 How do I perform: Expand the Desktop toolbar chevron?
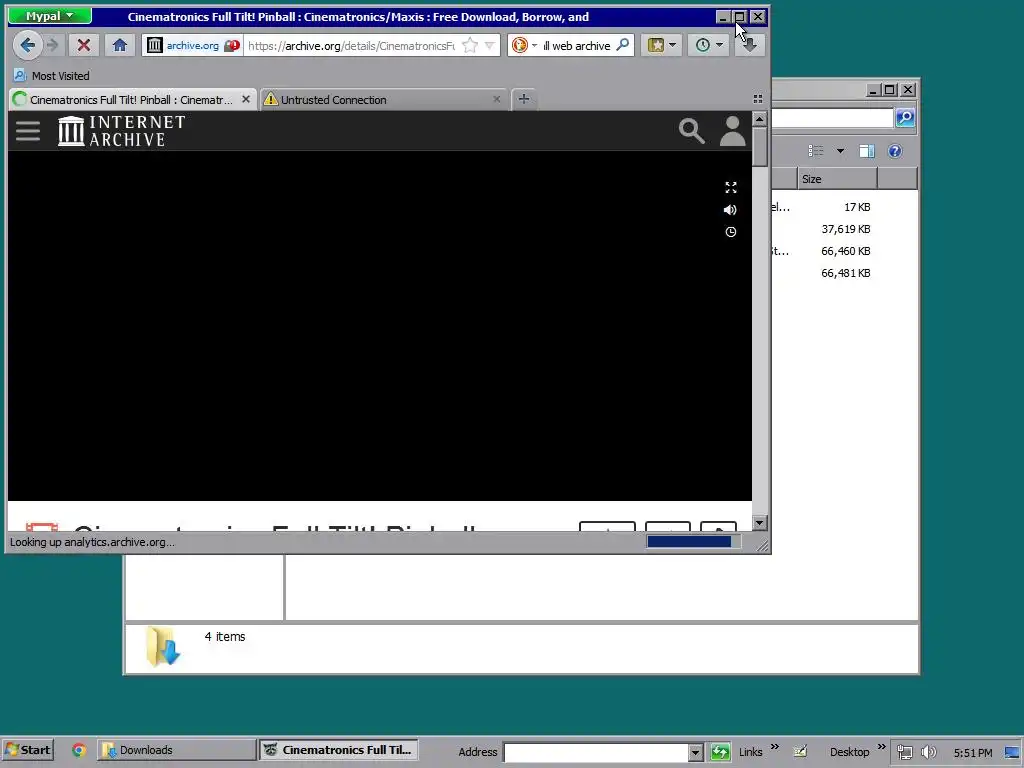(881, 746)
